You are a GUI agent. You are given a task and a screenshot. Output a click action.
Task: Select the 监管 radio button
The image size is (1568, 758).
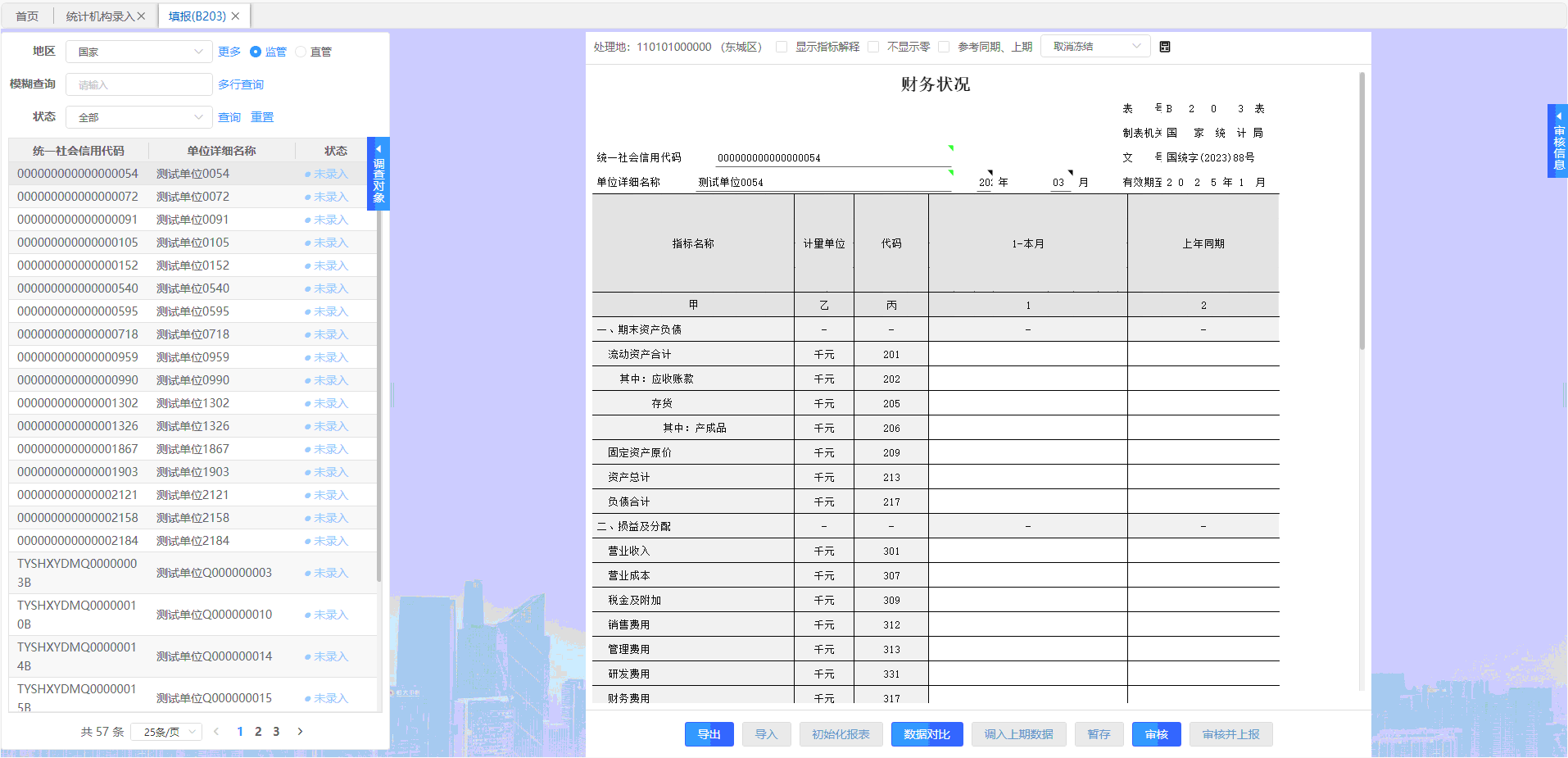coord(256,52)
